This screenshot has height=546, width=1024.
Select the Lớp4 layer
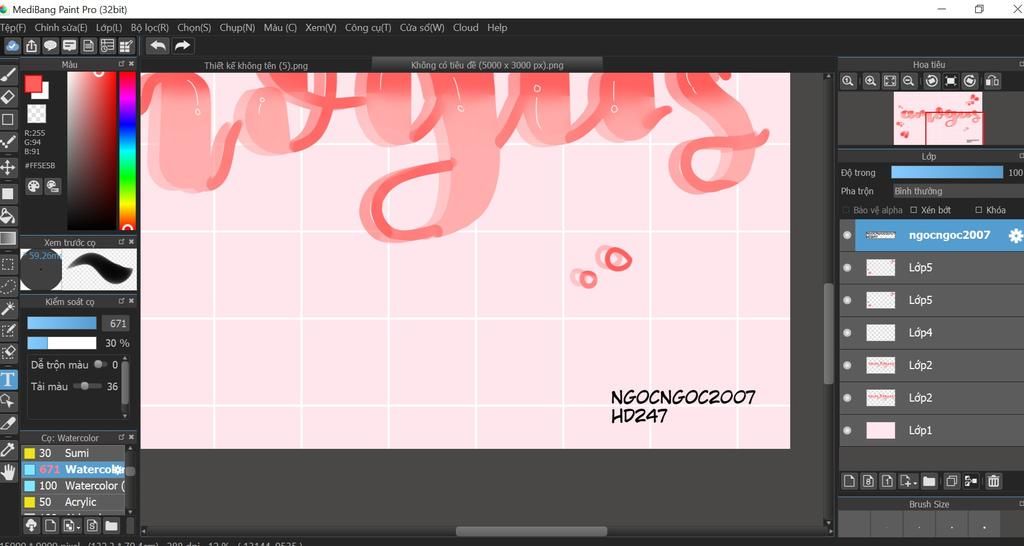click(x=931, y=332)
